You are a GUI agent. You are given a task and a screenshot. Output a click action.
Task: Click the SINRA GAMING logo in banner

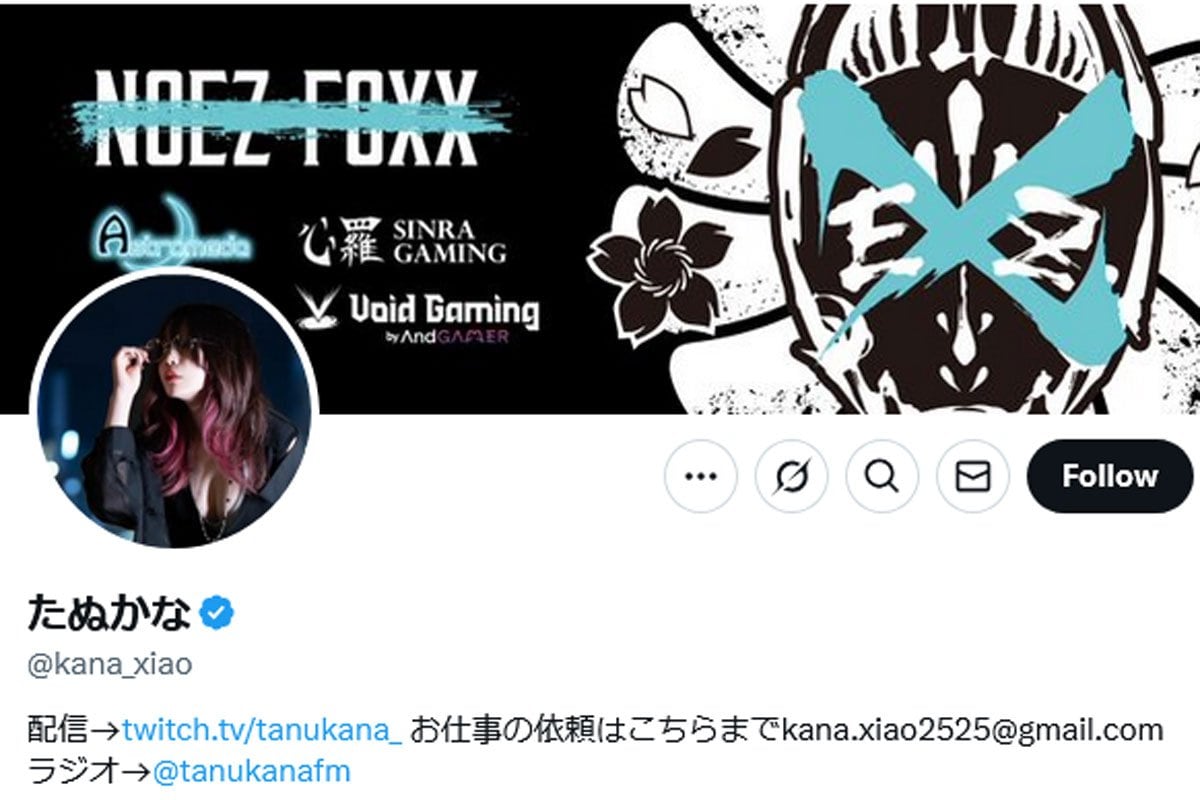403,241
